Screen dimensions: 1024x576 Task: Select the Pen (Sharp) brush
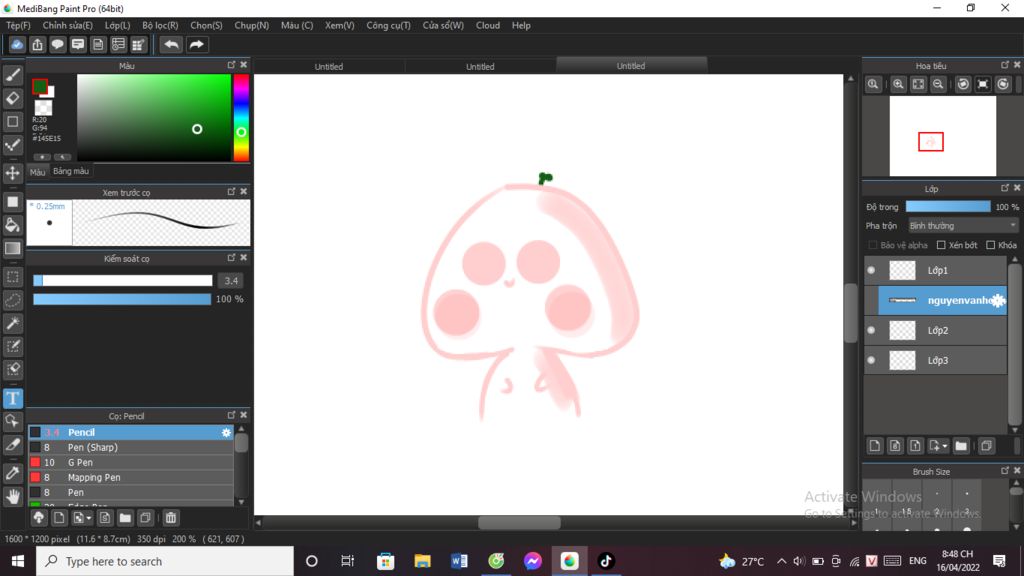[131, 447]
